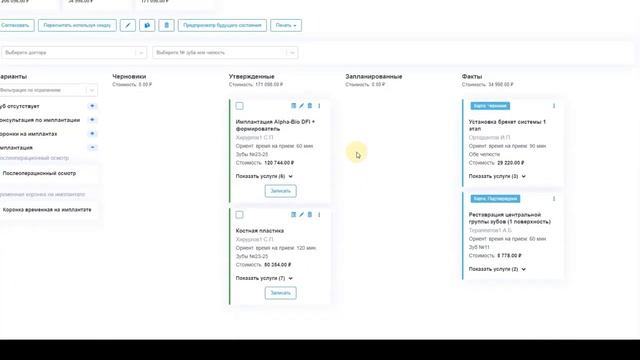The height and width of the screenshot is (360, 640).
Task: Click 'Зуб №11' text on Реставрация card
Action: click(479, 247)
